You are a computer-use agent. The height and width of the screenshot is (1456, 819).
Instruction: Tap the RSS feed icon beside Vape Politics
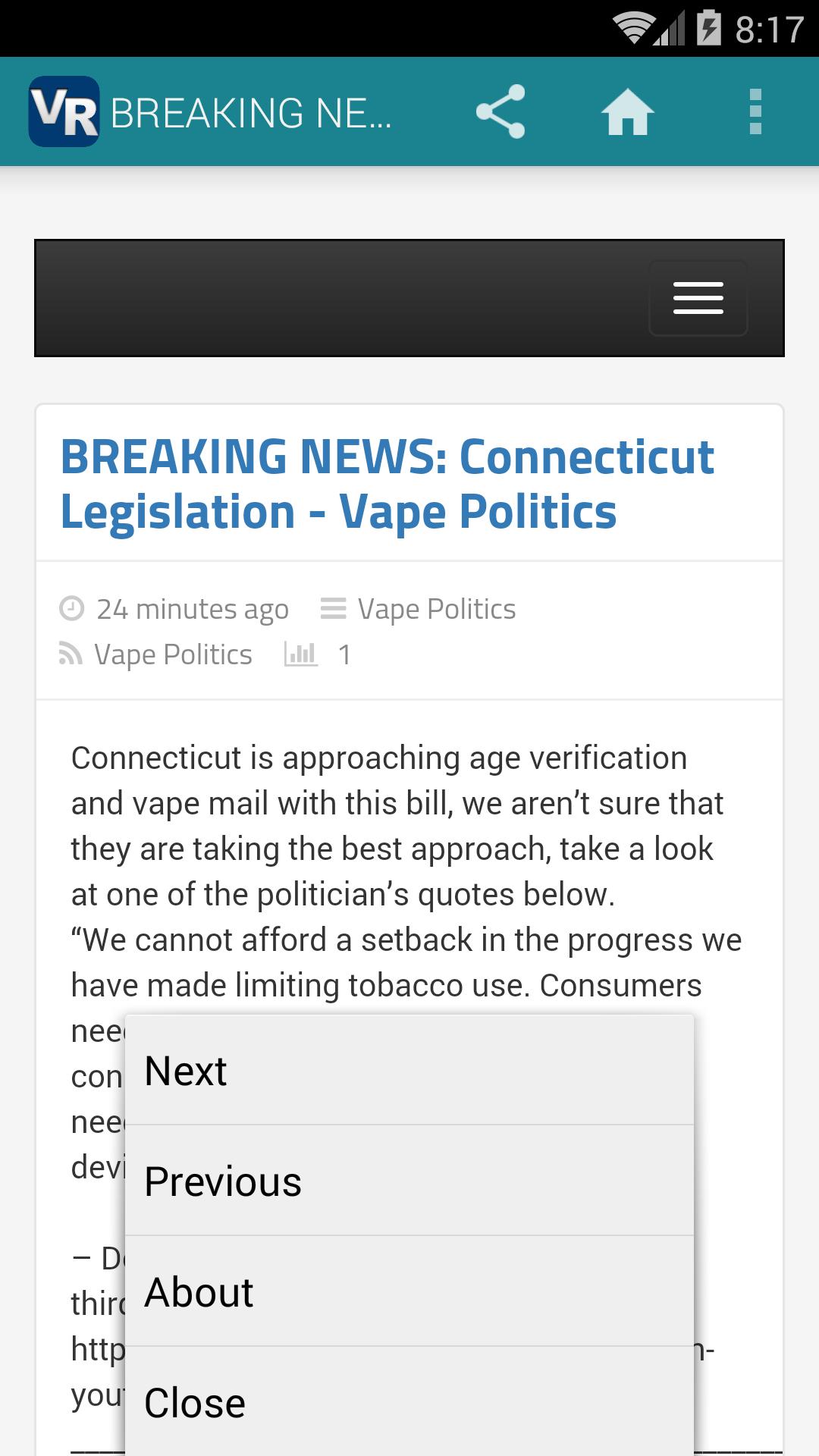71,654
